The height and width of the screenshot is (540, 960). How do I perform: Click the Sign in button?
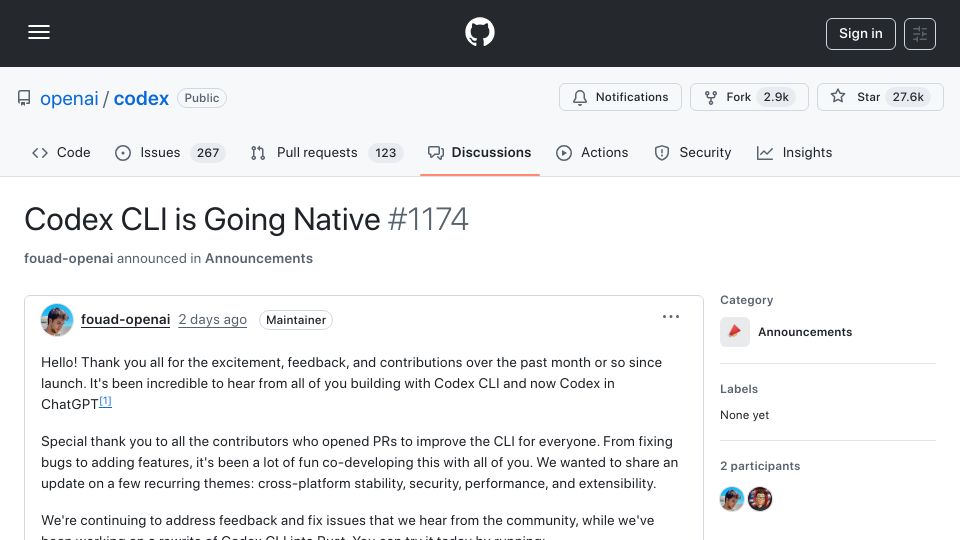860,34
